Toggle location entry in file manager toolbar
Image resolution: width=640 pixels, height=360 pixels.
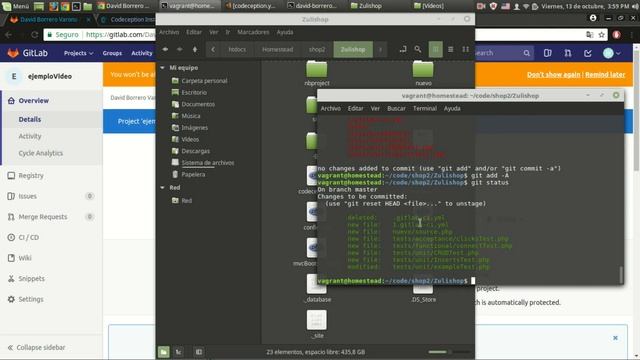click(x=403, y=49)
